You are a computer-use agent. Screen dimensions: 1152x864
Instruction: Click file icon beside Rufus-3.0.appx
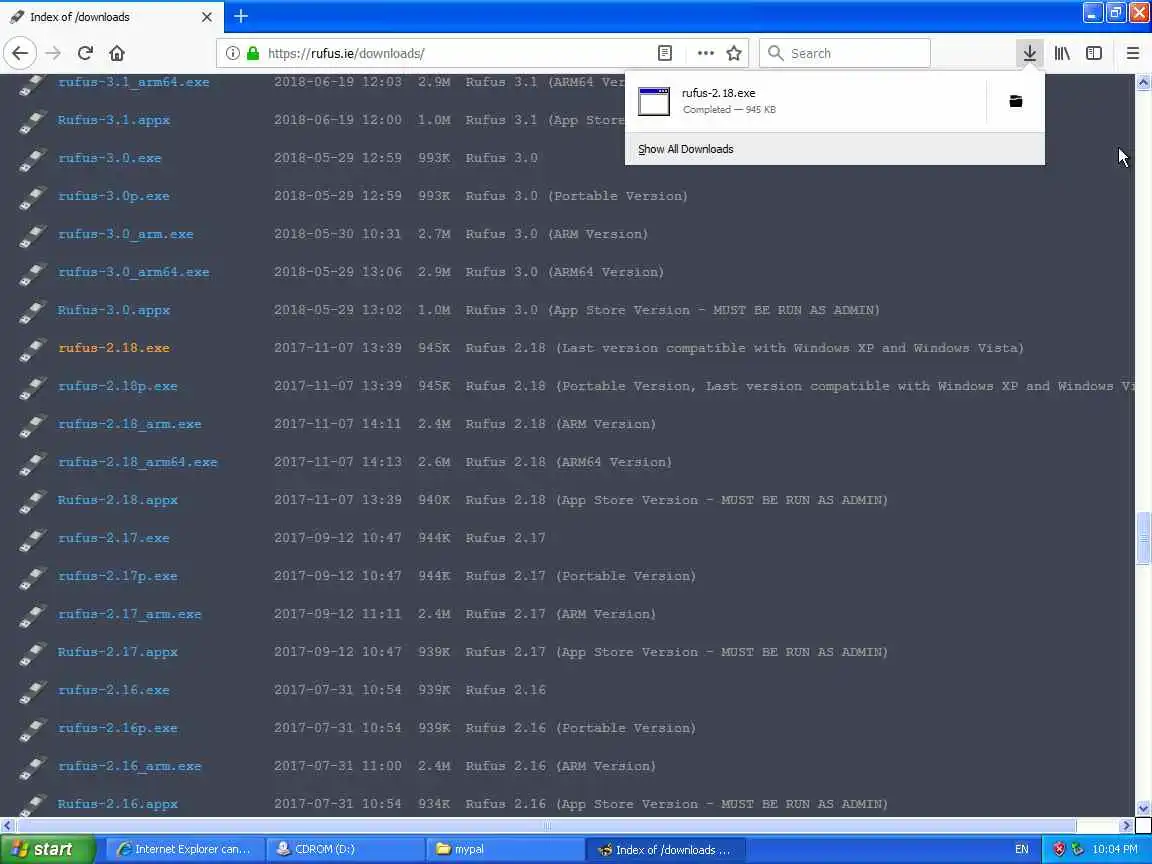[32, 310]
